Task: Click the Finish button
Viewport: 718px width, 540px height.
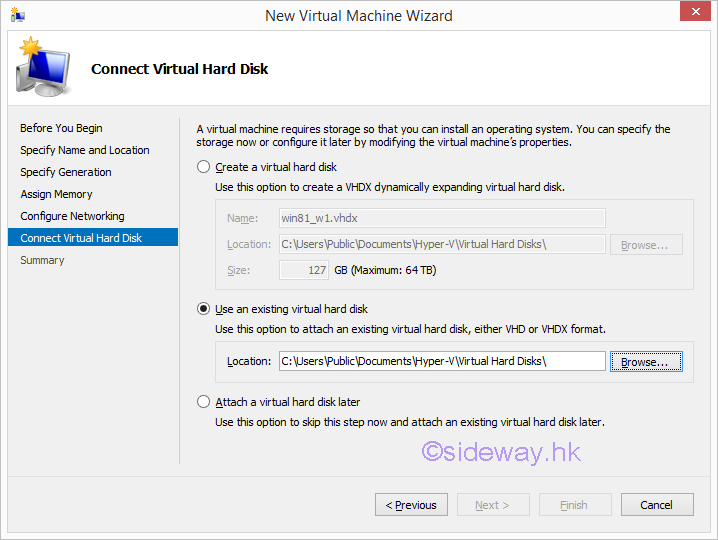Action: [574, 505]
